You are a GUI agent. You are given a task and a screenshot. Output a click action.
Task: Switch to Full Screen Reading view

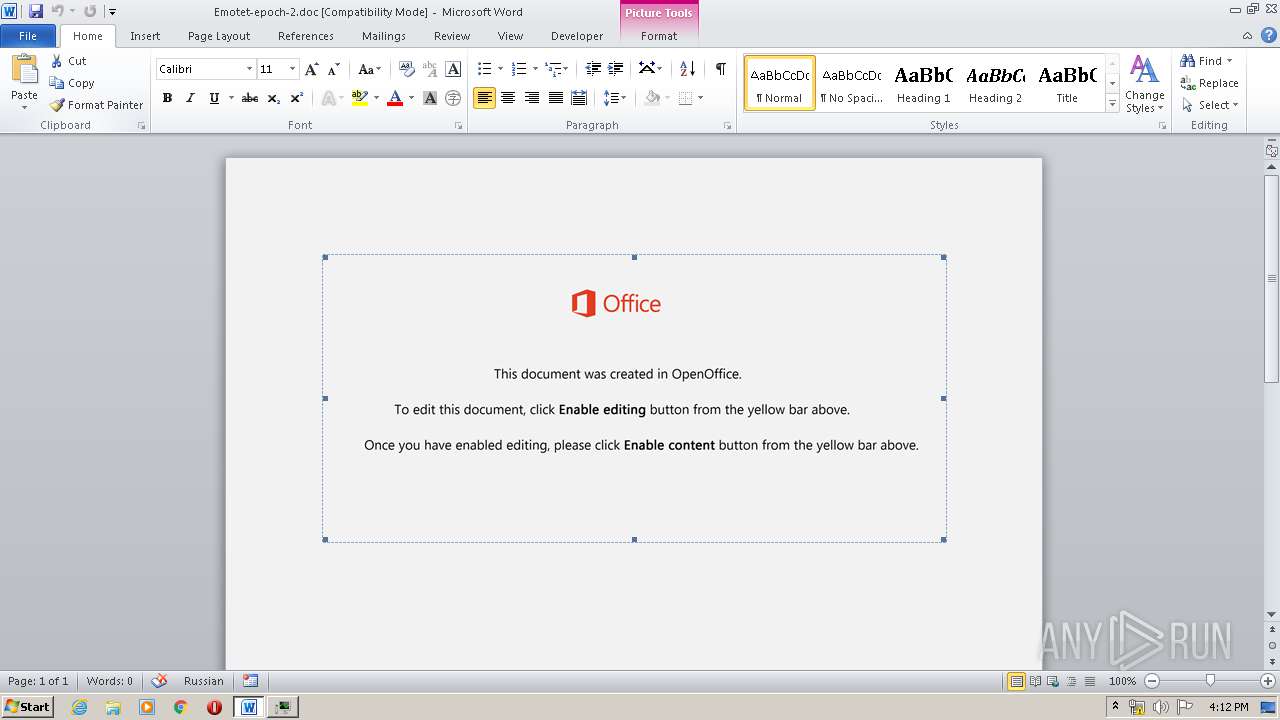coord(1035,681)
